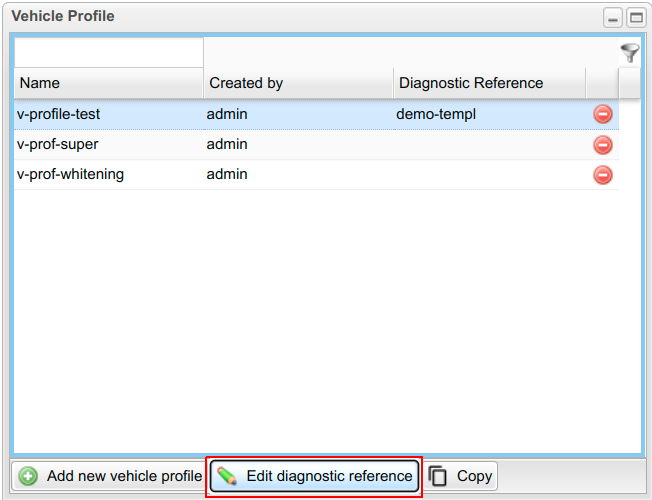Remove v-prof-super using red minus icon
This screenshot has height=500, width=652.
603,145
